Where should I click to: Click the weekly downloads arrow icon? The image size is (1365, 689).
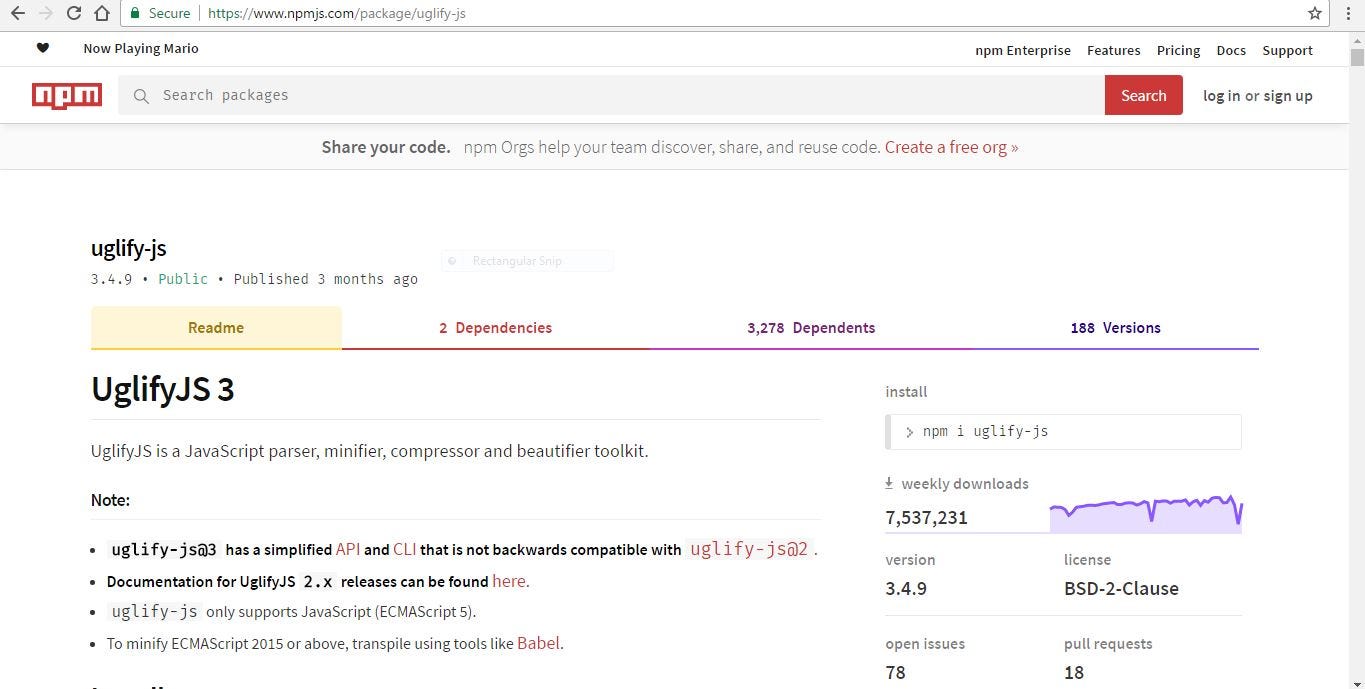[889, 483]
